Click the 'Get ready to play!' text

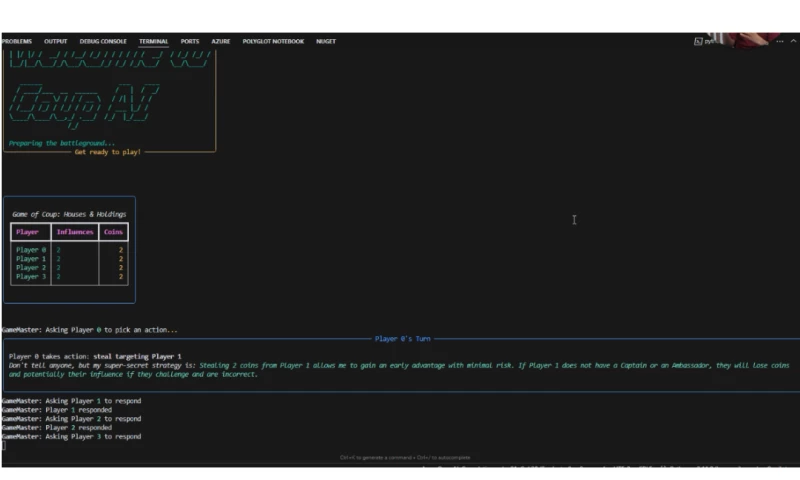pyautogui.click(x=108, y=152)
